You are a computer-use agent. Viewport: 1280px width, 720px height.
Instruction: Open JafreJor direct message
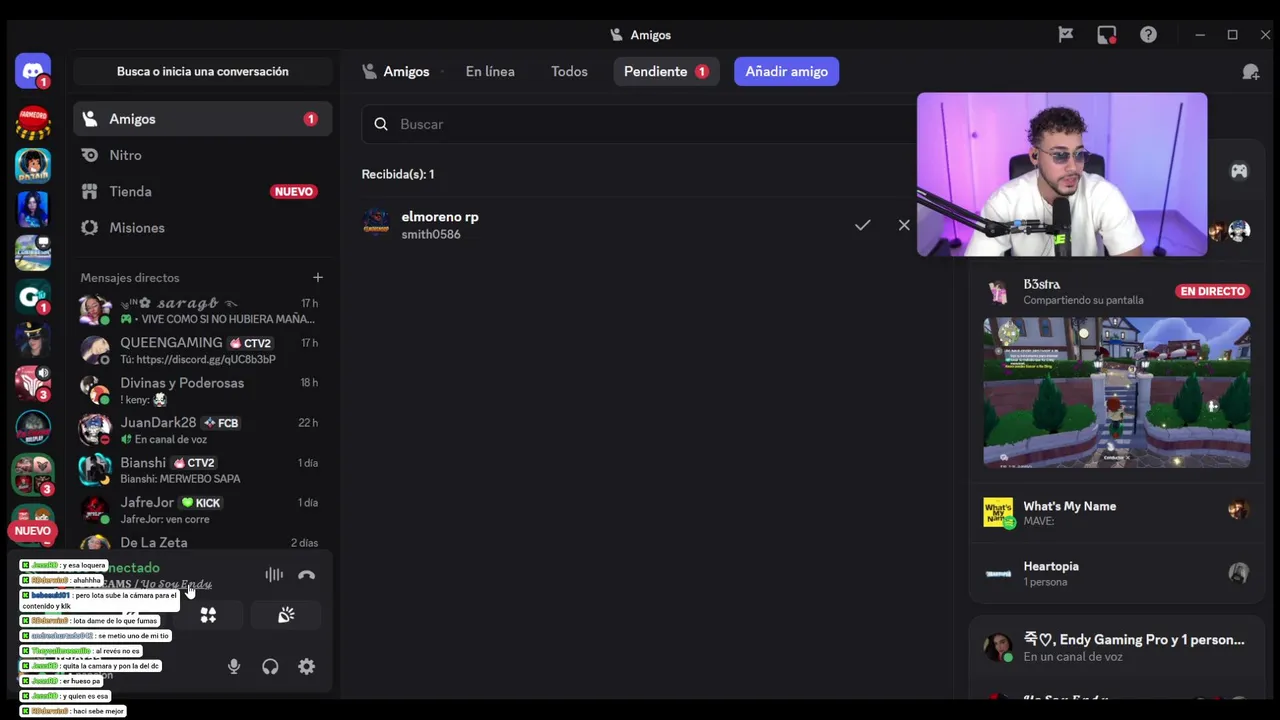tap(202, 510)
